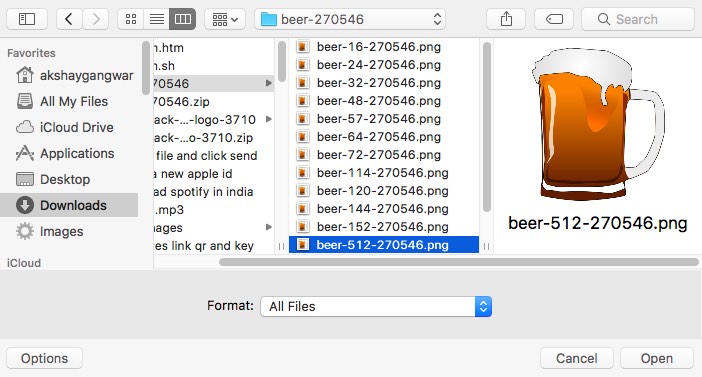Toggle the sidebar visibility button
The image size is (702, 377).
[x=27, y=19]
